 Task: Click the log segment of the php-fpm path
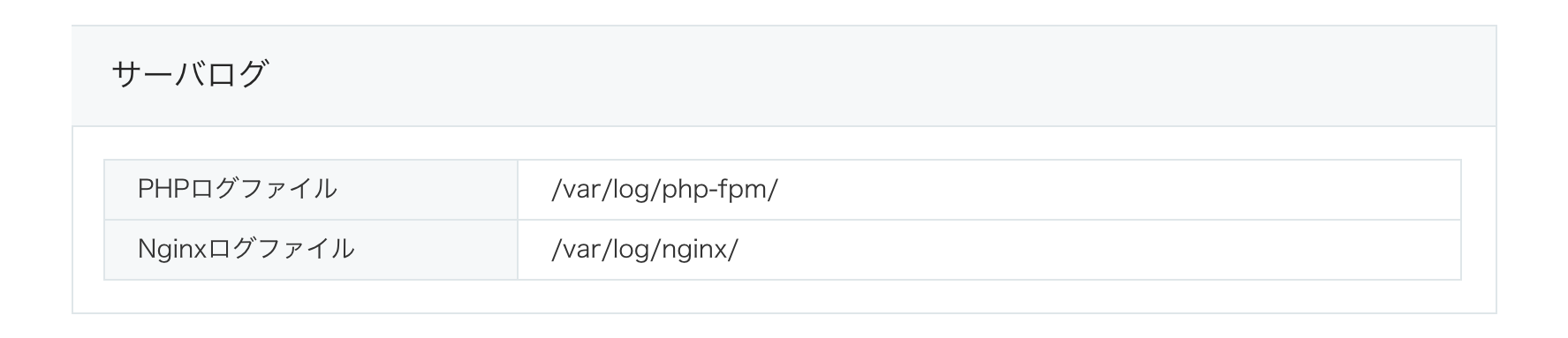tap(631, 191)
